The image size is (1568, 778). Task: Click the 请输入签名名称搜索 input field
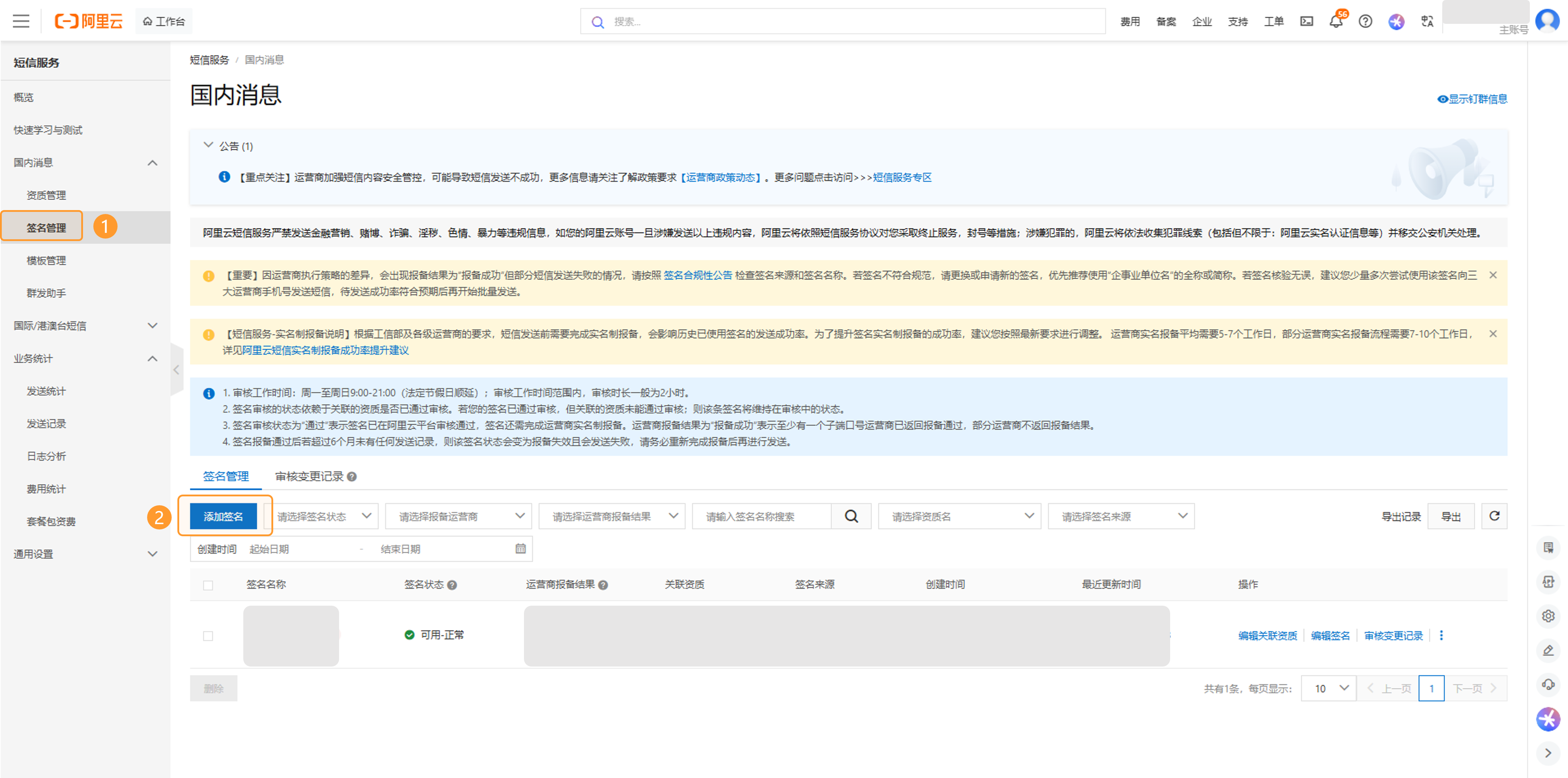(761, 516)
